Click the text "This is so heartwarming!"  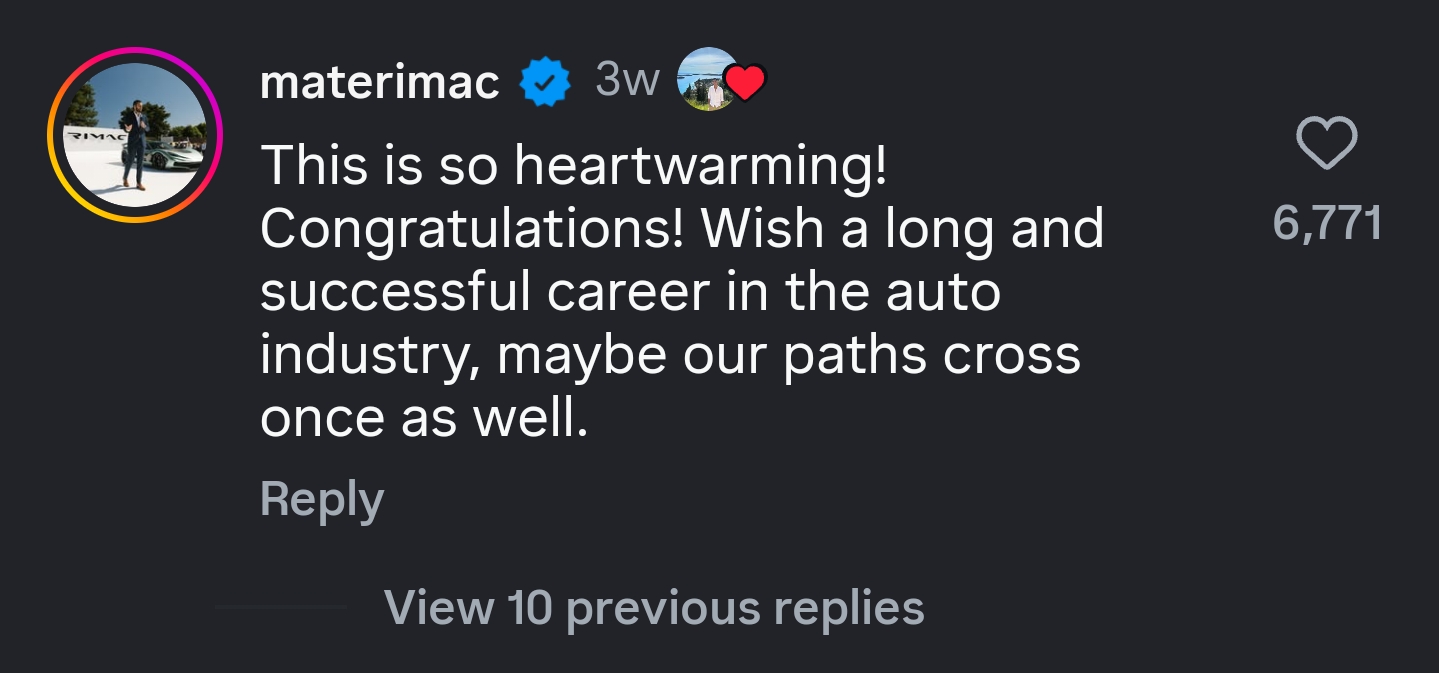(574, 165)
